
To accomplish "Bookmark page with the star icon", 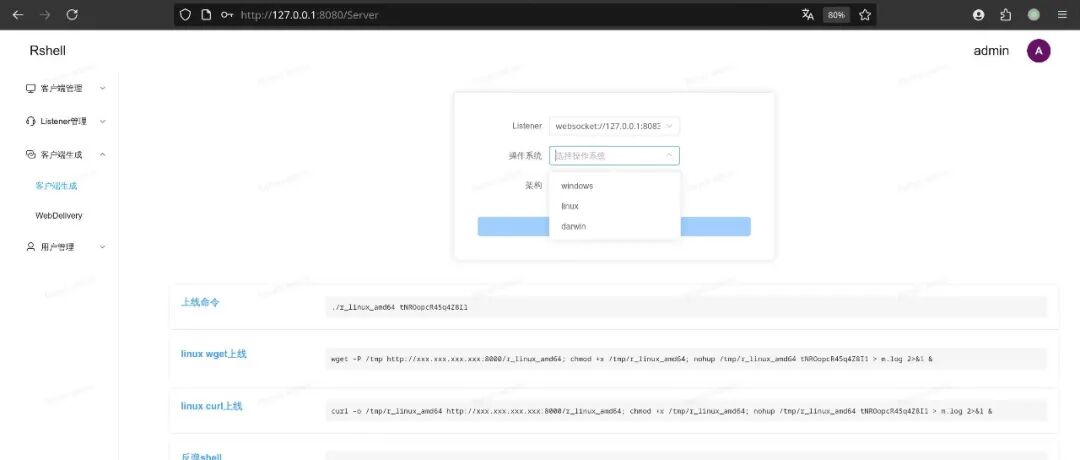I will [x=865, y=14].
